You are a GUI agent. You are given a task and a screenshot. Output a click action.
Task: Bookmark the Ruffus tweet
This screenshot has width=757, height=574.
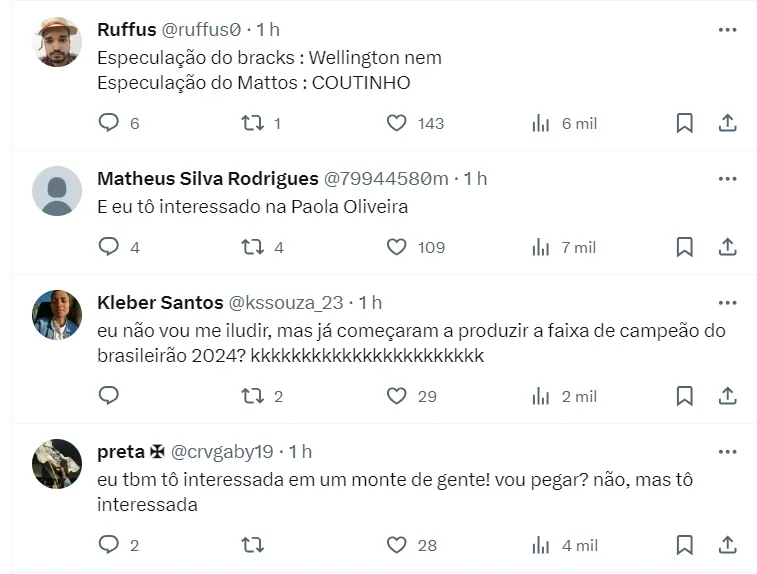click(684, 123)
